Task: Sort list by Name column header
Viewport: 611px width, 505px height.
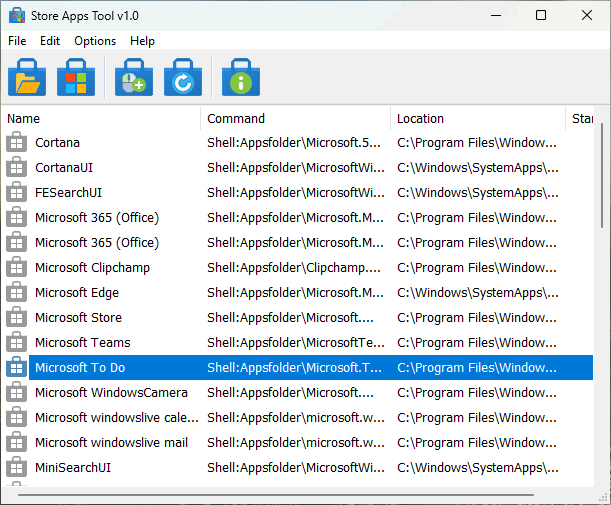Action: [x=100, y=119]
